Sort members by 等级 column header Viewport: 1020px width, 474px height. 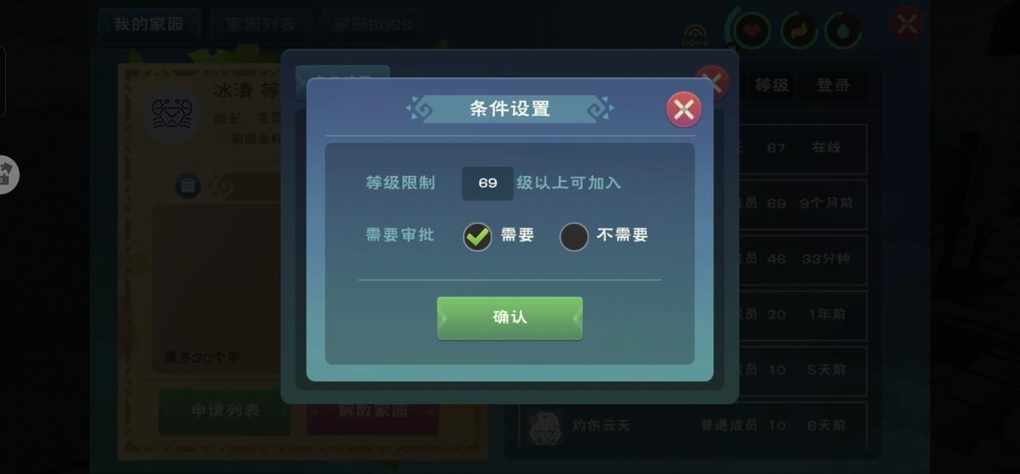772,85
